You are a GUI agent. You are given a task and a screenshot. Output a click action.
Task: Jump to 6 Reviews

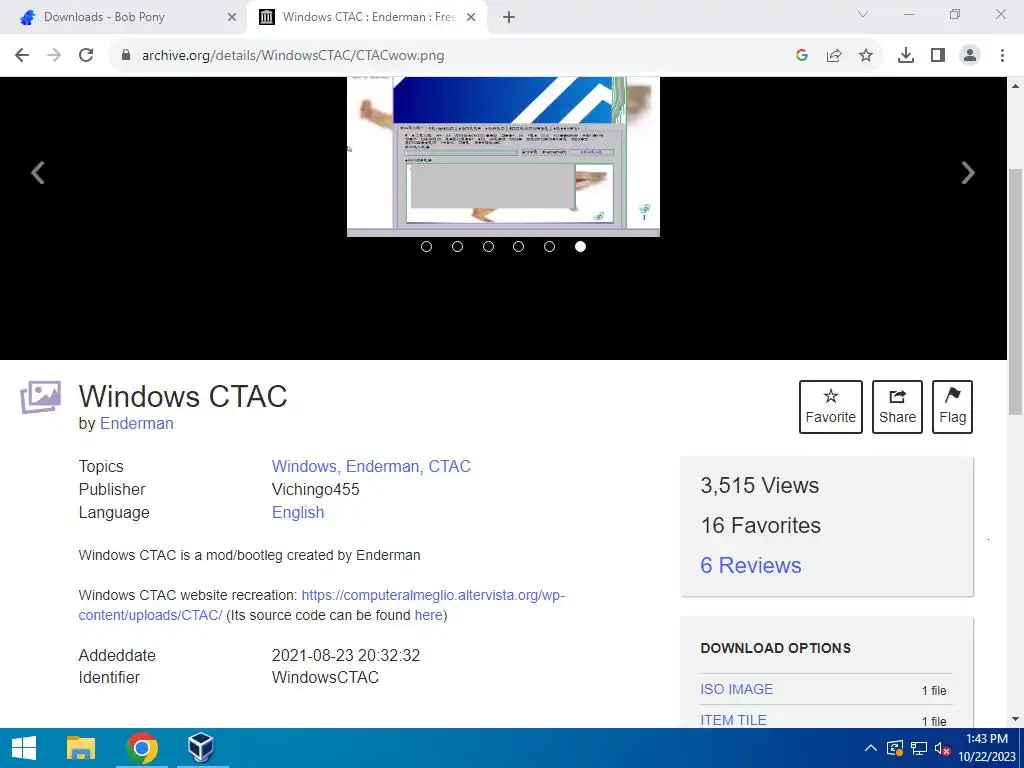pyautogui.click(x=750, y=566)
